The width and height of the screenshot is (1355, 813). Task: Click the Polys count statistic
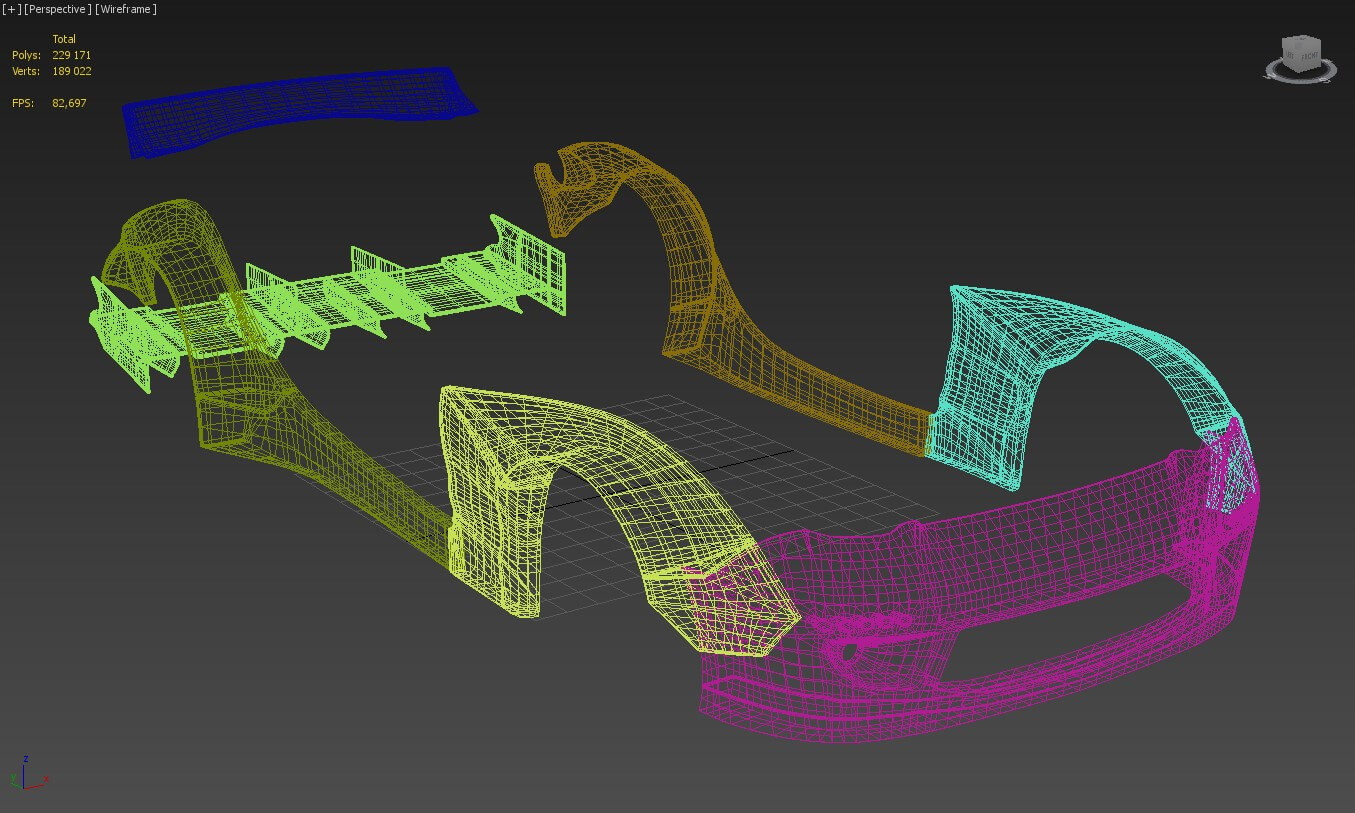[71, 55]
